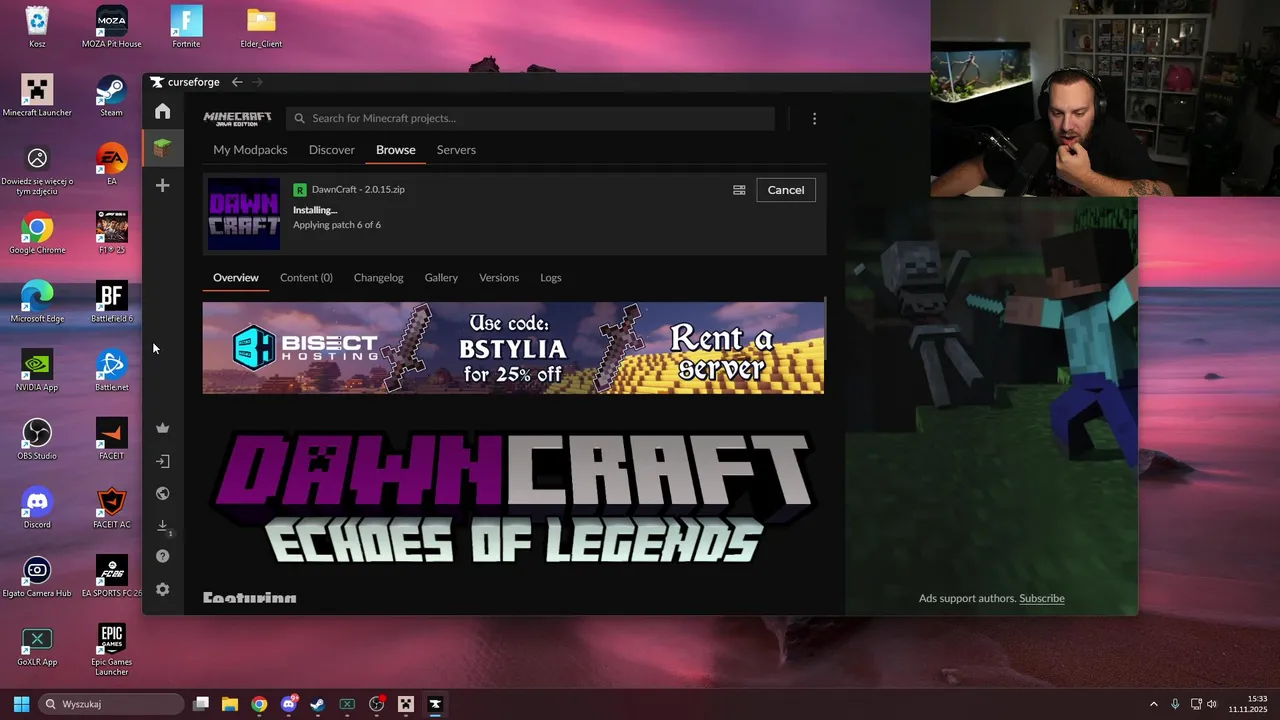Viewport: 1280px width, 720px height.
Task: Open MOZA Pit House desktop icon
Action: tap(112, 27)
